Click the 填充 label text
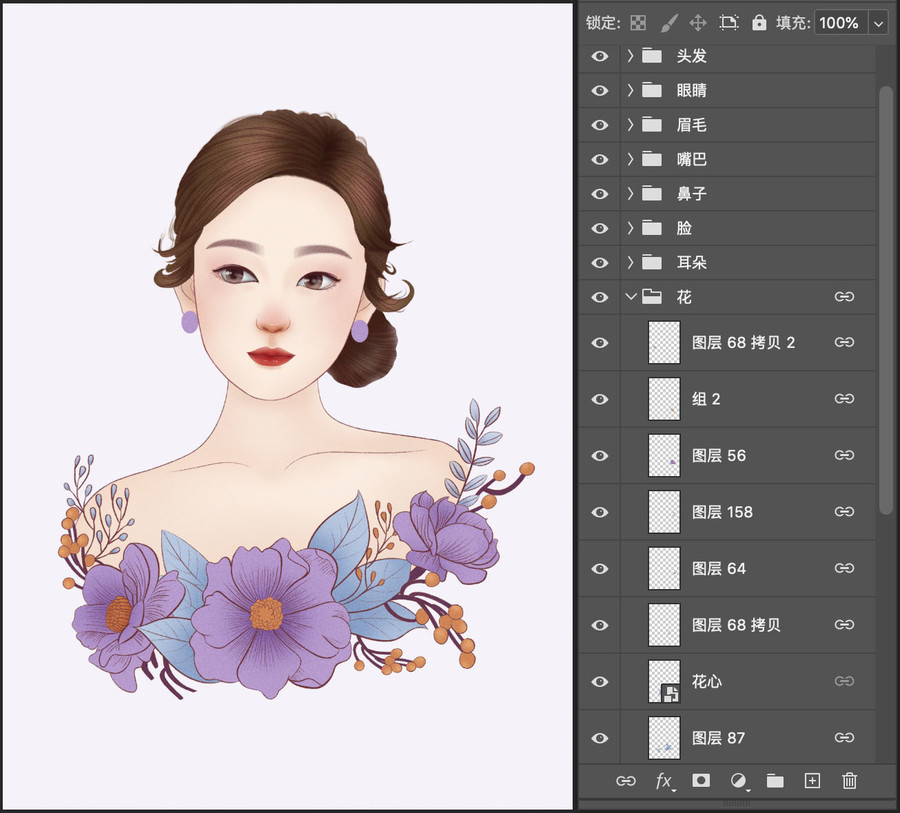 793,24
